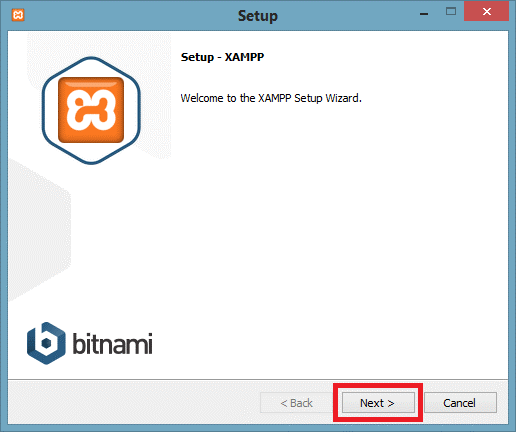The image size is (516, 432).
Task: Click the "Setup - XAMPP" heading
Action: click(222, 57)
